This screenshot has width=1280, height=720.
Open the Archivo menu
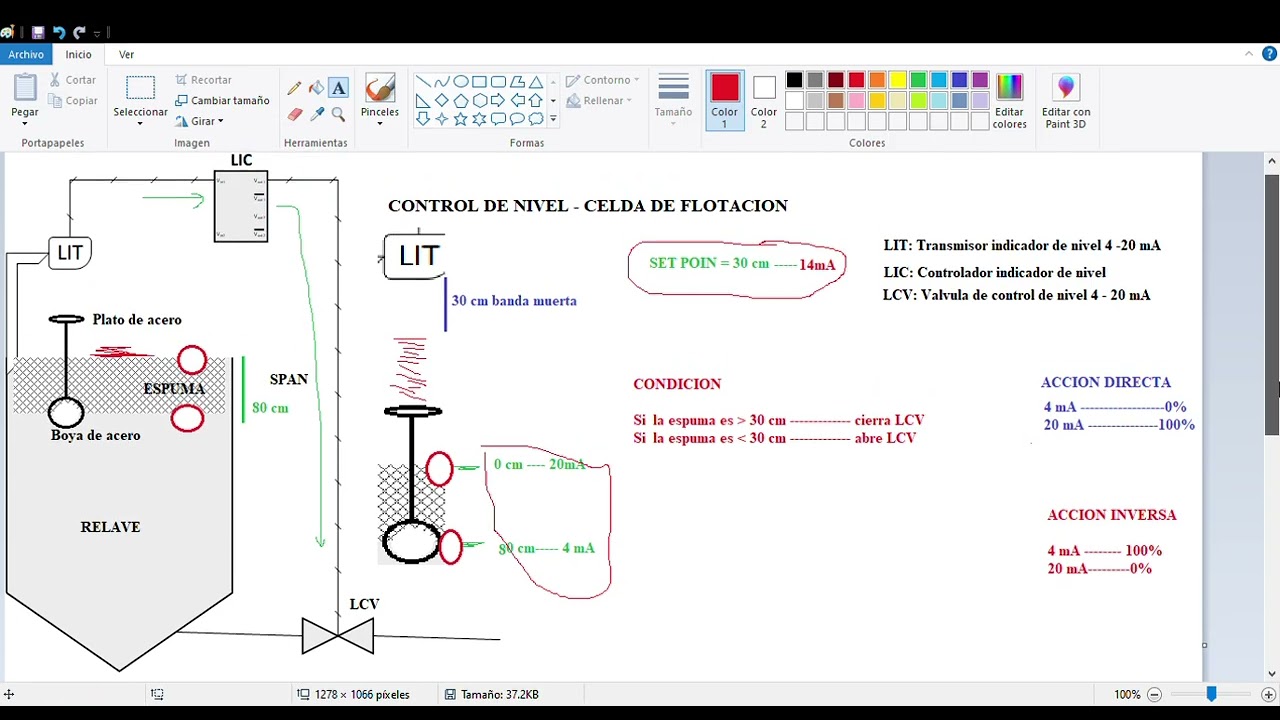pos(26,54)
